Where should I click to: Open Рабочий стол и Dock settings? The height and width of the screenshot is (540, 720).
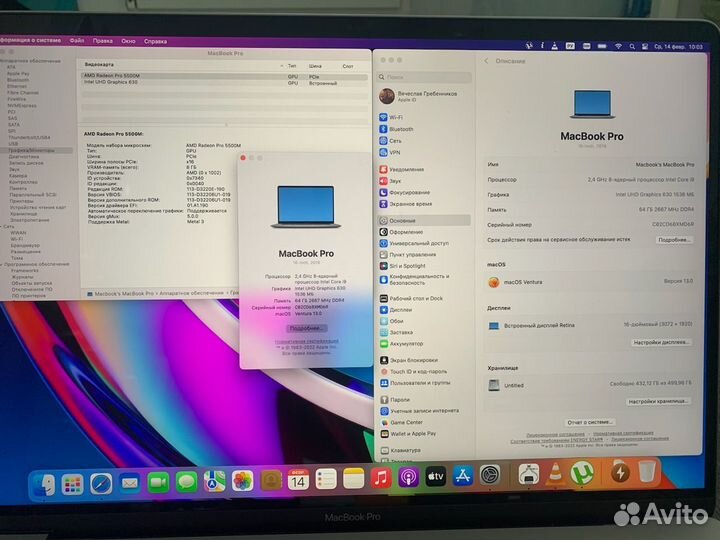[x=411, y=298]
